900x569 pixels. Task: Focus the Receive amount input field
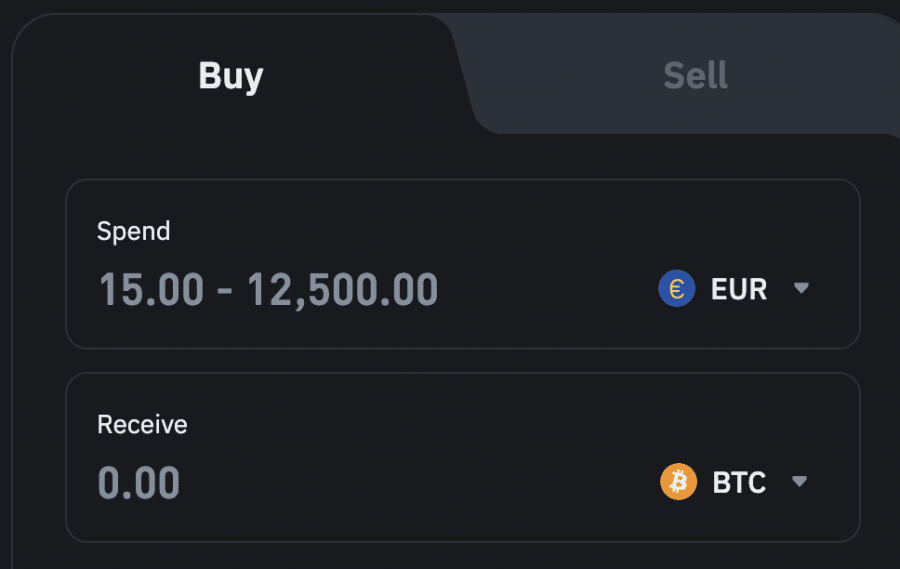350,483
